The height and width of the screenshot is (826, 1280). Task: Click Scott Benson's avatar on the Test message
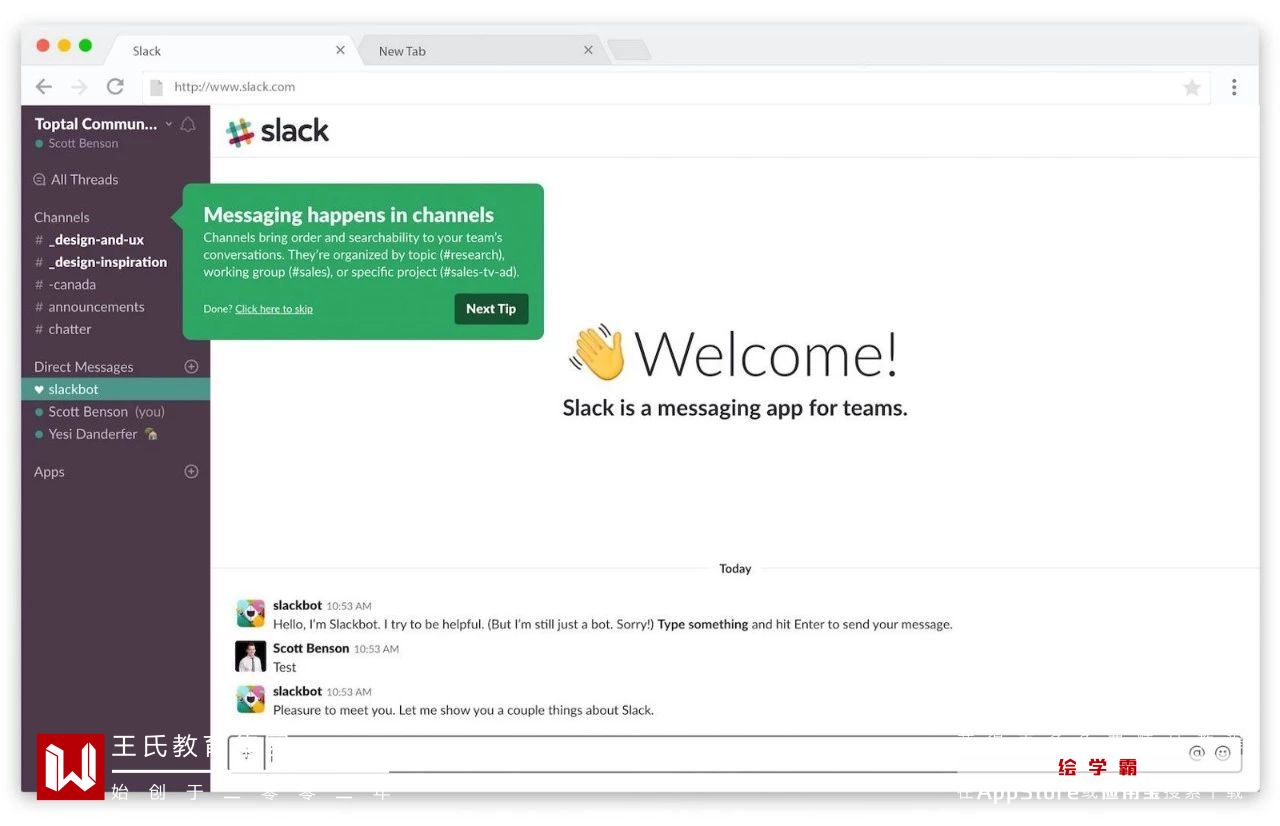(x=251, y=657)
